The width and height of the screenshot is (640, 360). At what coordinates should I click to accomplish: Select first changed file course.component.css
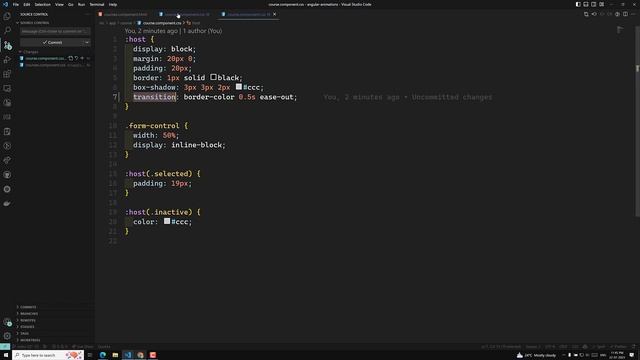tap(45, 58)
